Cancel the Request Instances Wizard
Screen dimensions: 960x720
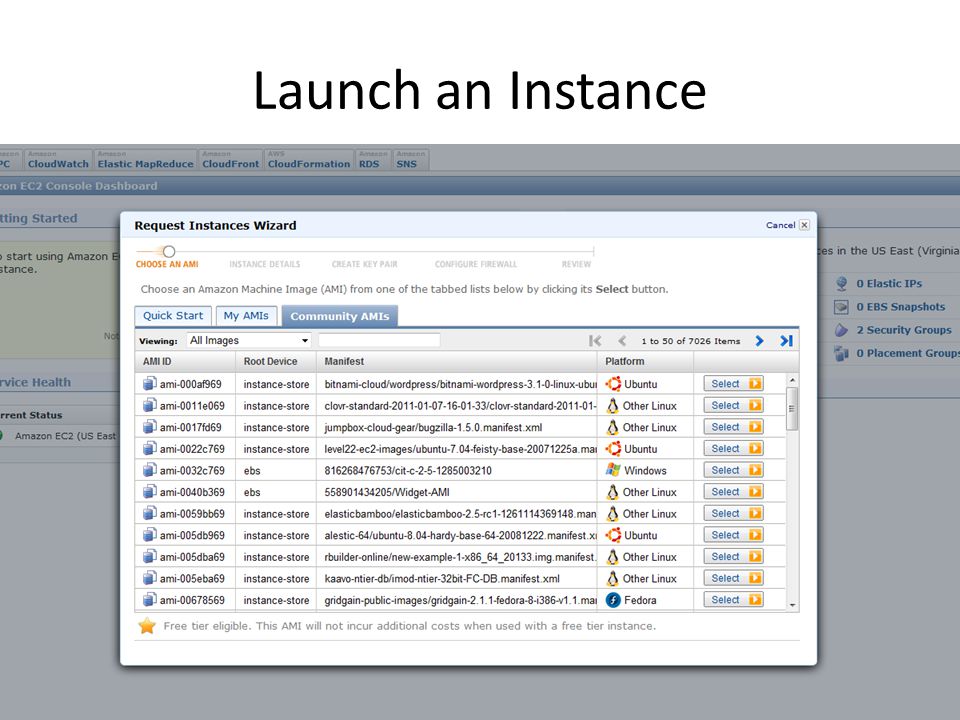point(787,225)
